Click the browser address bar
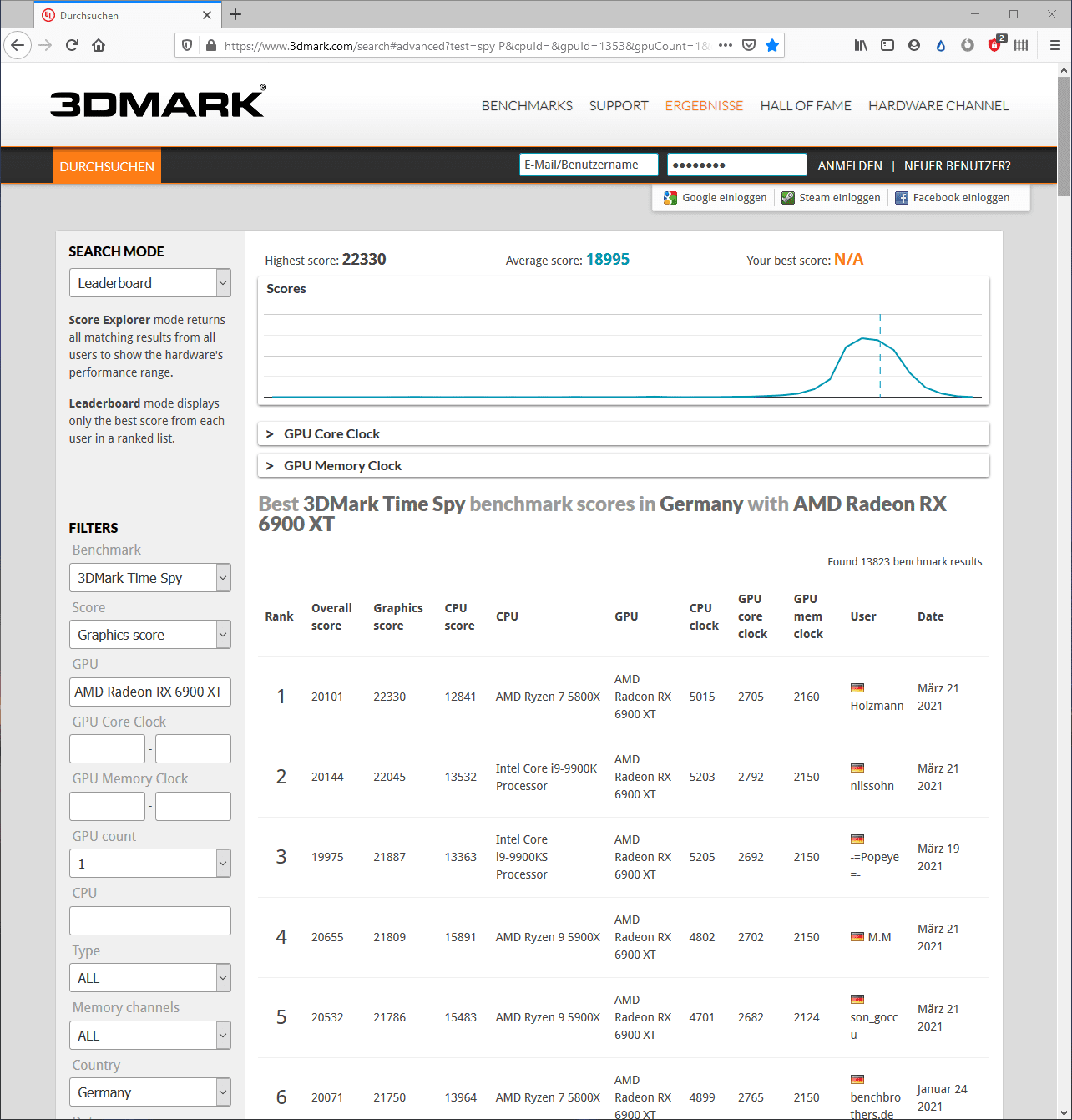 pos(466,46)
